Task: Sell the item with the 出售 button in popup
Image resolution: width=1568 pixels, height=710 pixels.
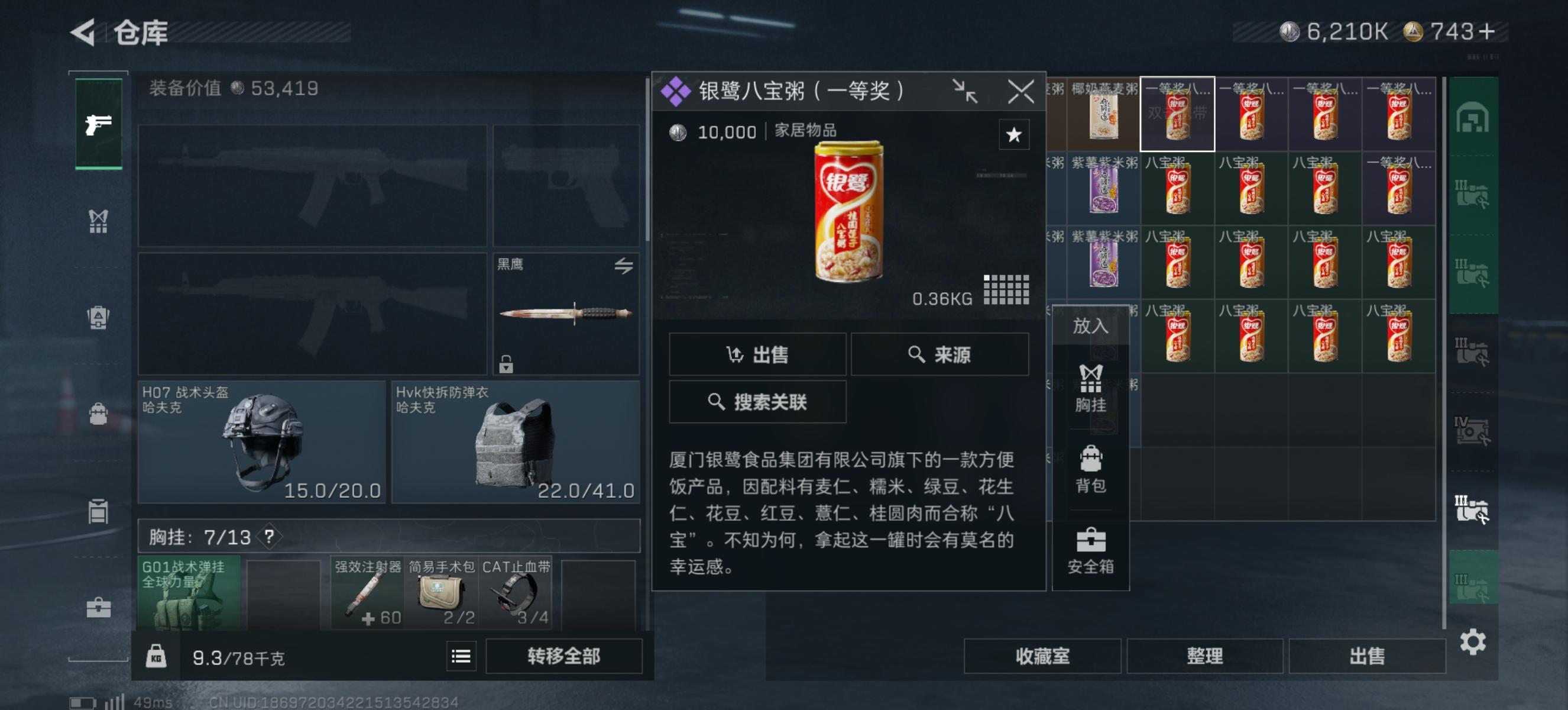Action: pos(757,354)
